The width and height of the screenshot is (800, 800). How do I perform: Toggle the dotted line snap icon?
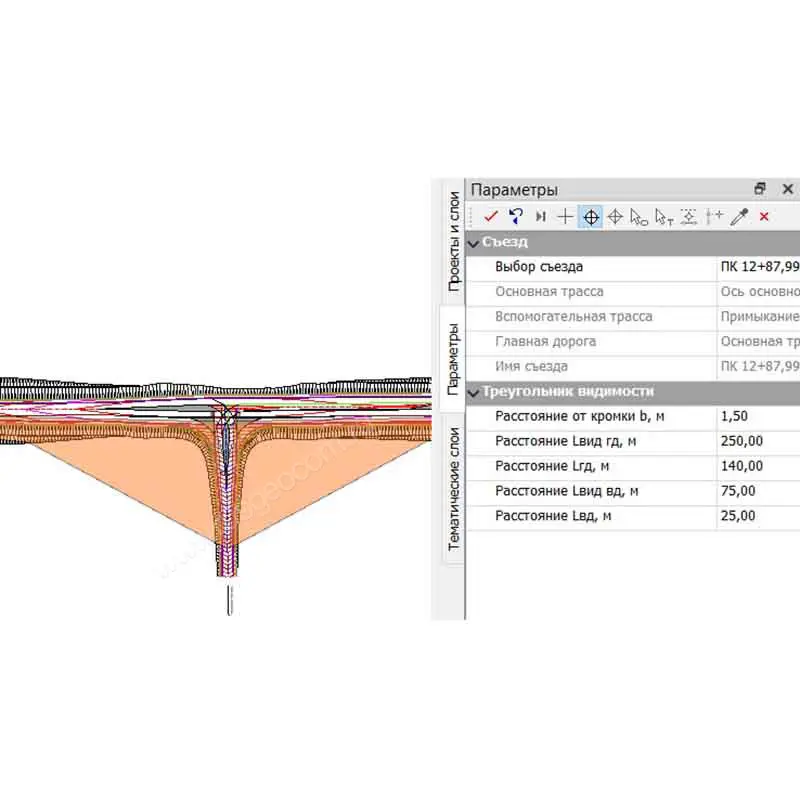point(688,216)
